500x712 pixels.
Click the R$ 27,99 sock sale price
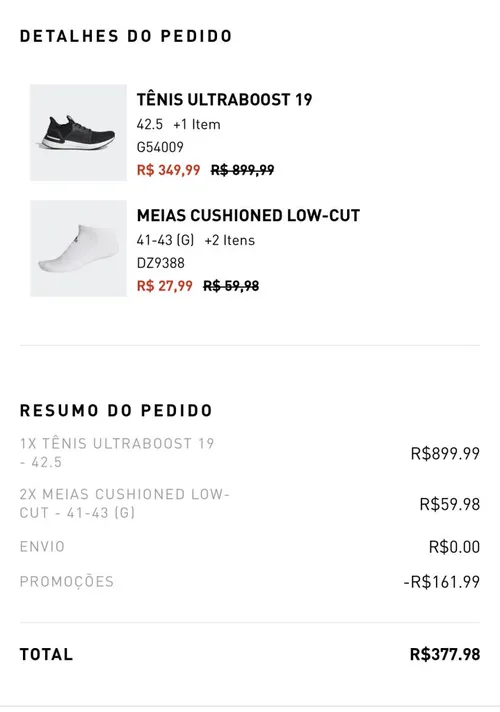pyautogui.click(x=164, y=286)
